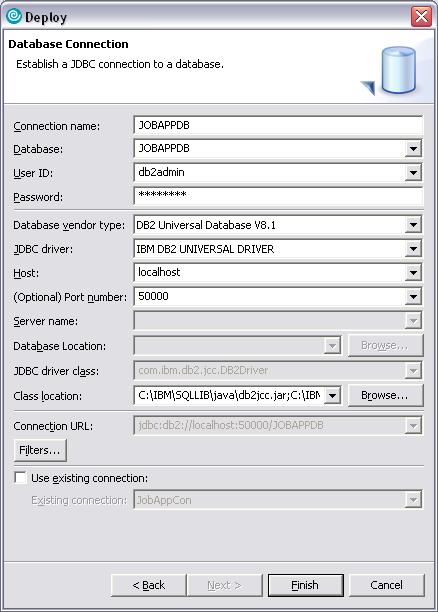Click the Finish button
438x612 pixels.
pos(305,585)
